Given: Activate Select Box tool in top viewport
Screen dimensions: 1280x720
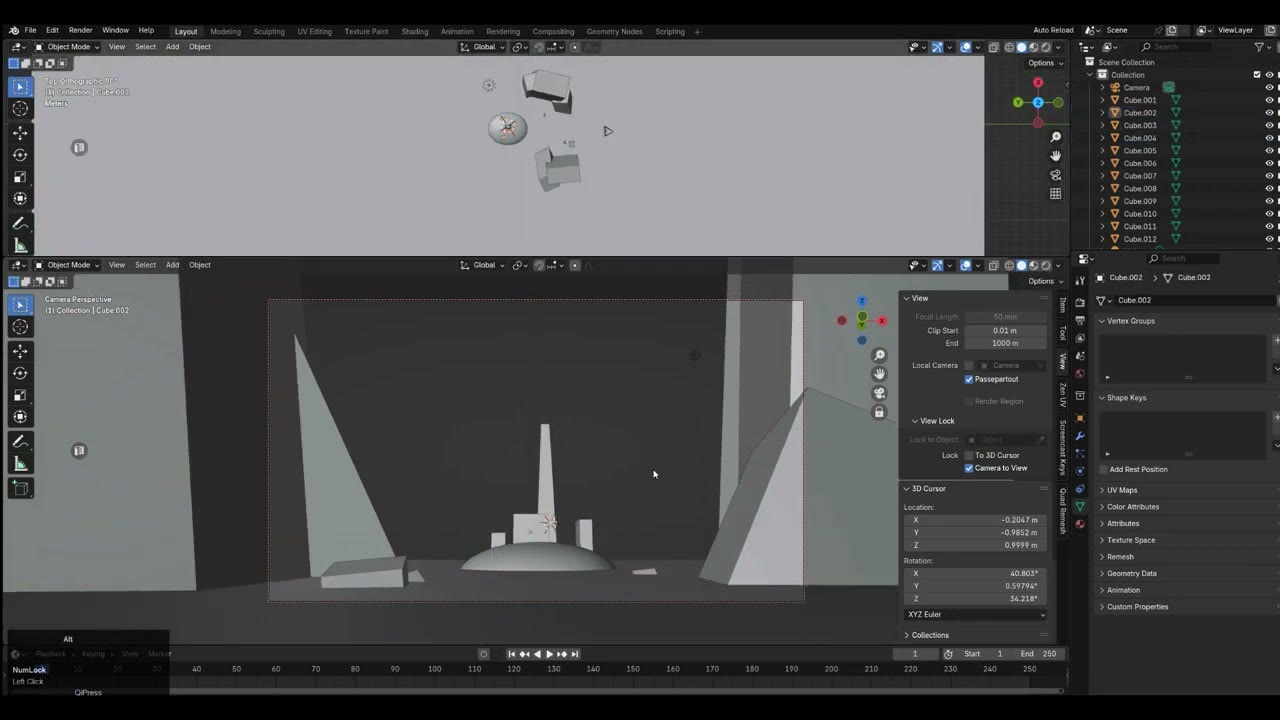Looking at the screenshot, I should (x=20, y=87).
